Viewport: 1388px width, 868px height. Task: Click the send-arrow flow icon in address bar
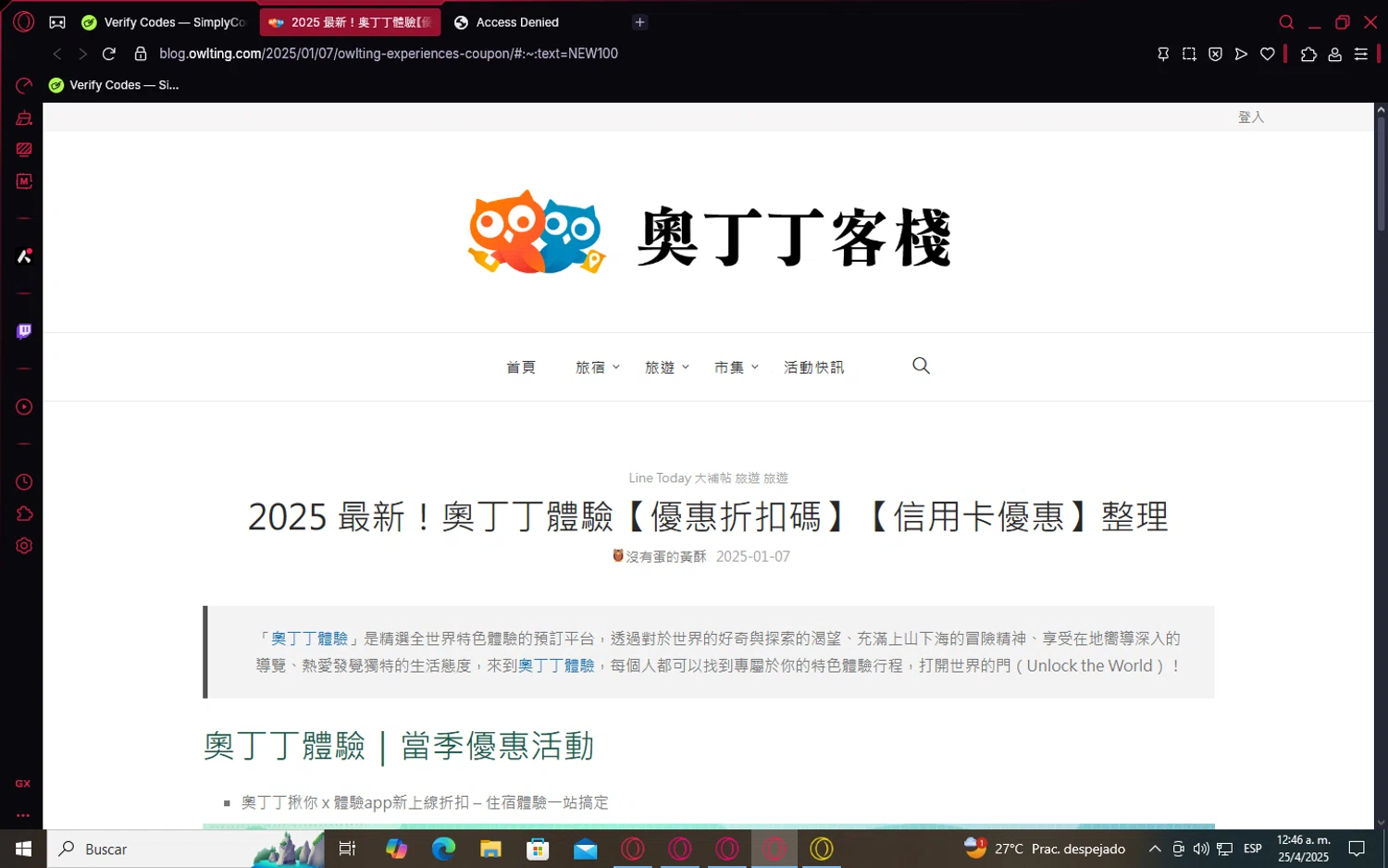point(1241,55)
